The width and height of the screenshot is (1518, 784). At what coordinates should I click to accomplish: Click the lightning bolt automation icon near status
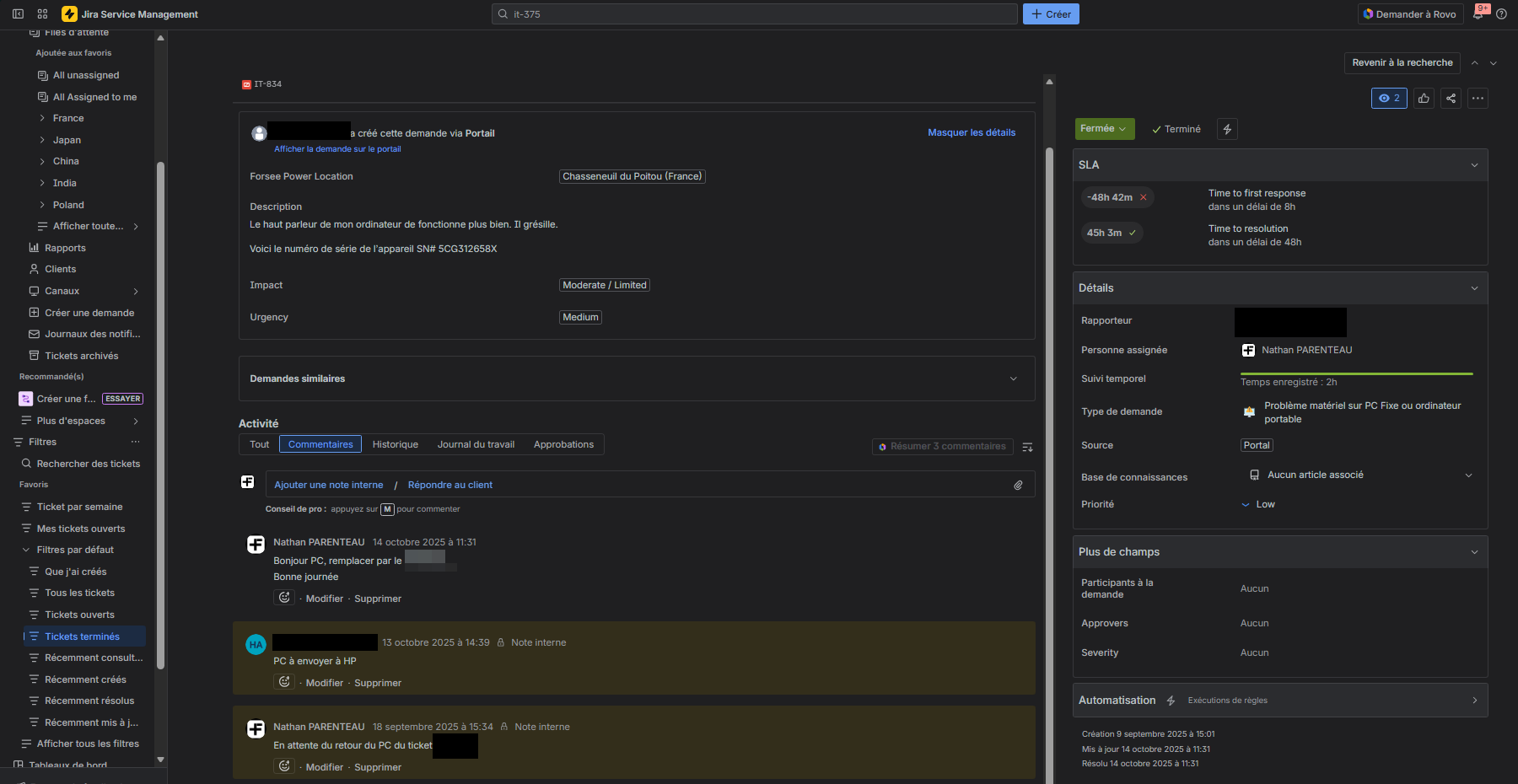[x=1227, y=129]
